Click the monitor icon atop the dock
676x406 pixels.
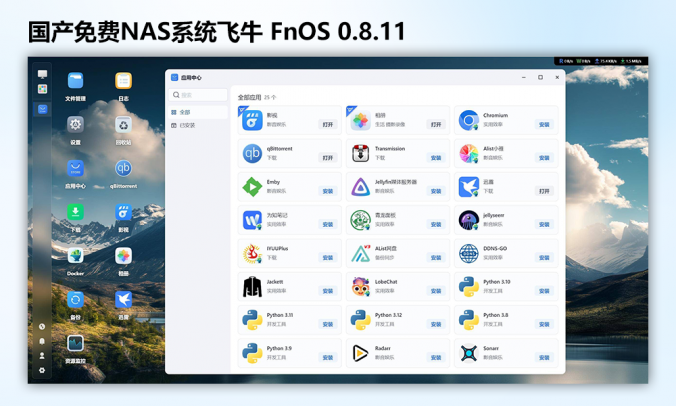tap(42, 74)
